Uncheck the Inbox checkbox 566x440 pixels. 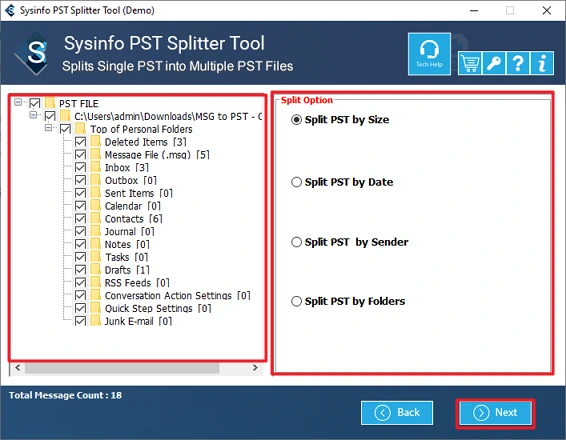(80, 167)
